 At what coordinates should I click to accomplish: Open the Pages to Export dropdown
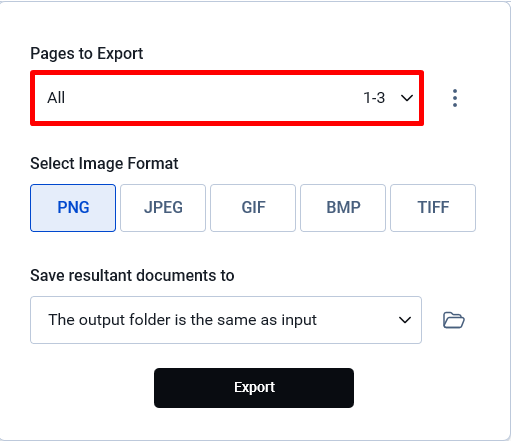(227, 98)
